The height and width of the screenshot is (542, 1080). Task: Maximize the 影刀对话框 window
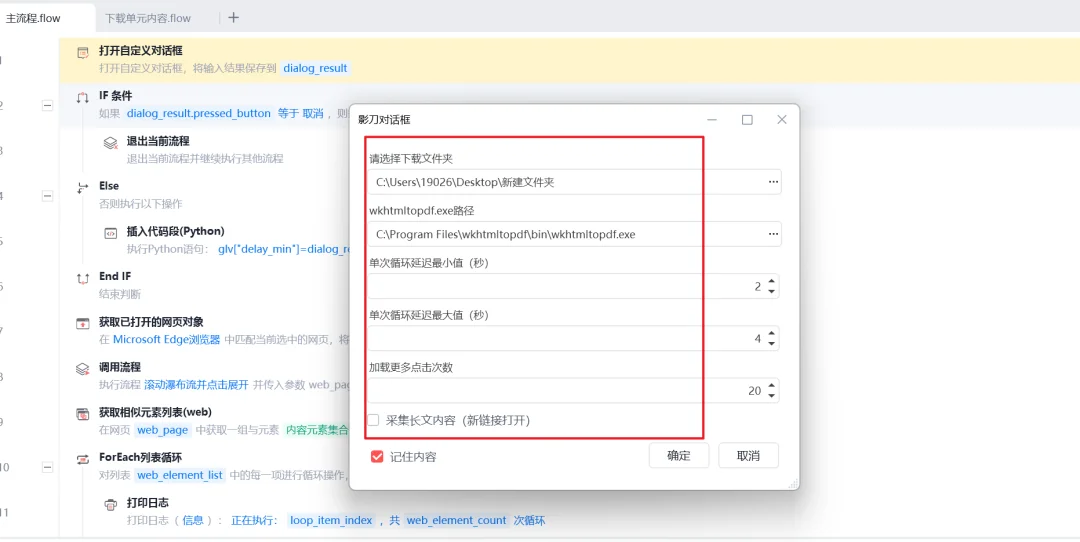[x=747, y=120]
